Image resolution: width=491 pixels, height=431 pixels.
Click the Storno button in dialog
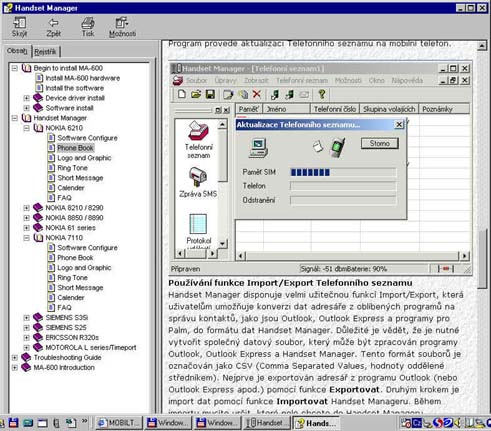pos(380,143)
